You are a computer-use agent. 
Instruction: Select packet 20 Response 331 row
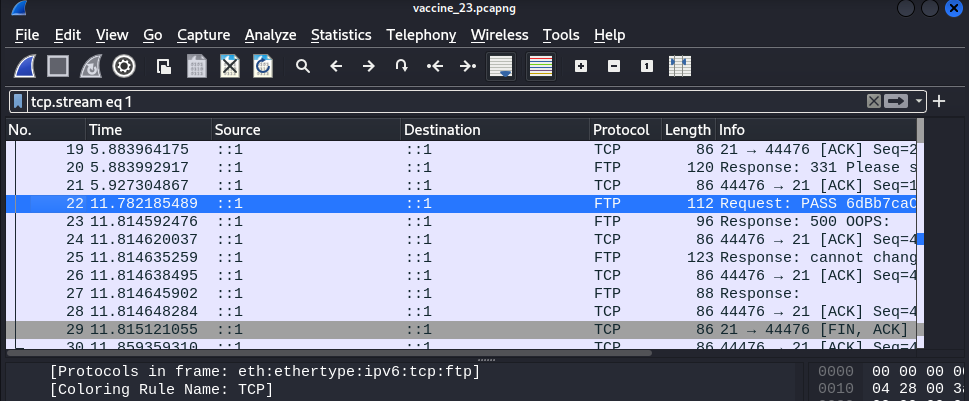462,167
